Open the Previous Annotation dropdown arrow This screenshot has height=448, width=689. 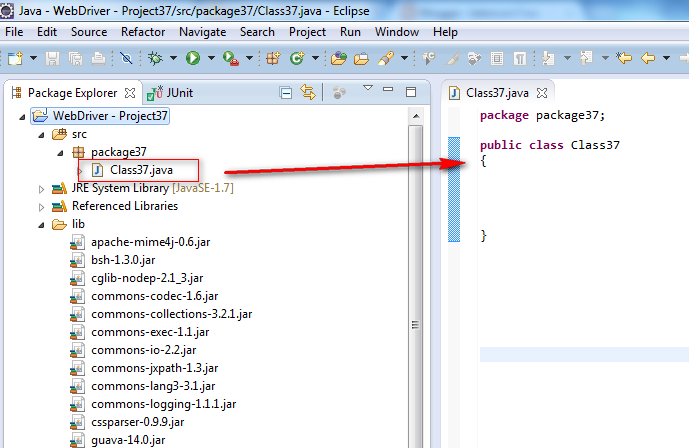click(605, 58)
